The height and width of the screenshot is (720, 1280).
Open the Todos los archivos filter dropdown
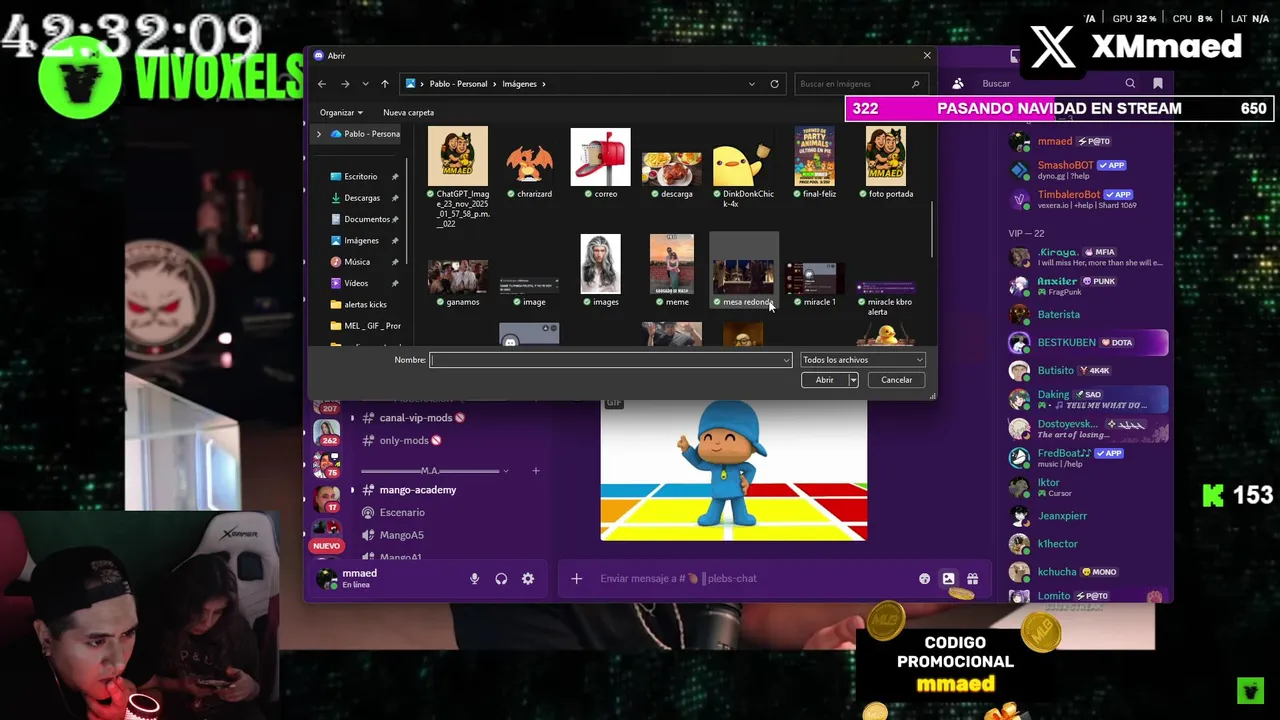[863, 360]
